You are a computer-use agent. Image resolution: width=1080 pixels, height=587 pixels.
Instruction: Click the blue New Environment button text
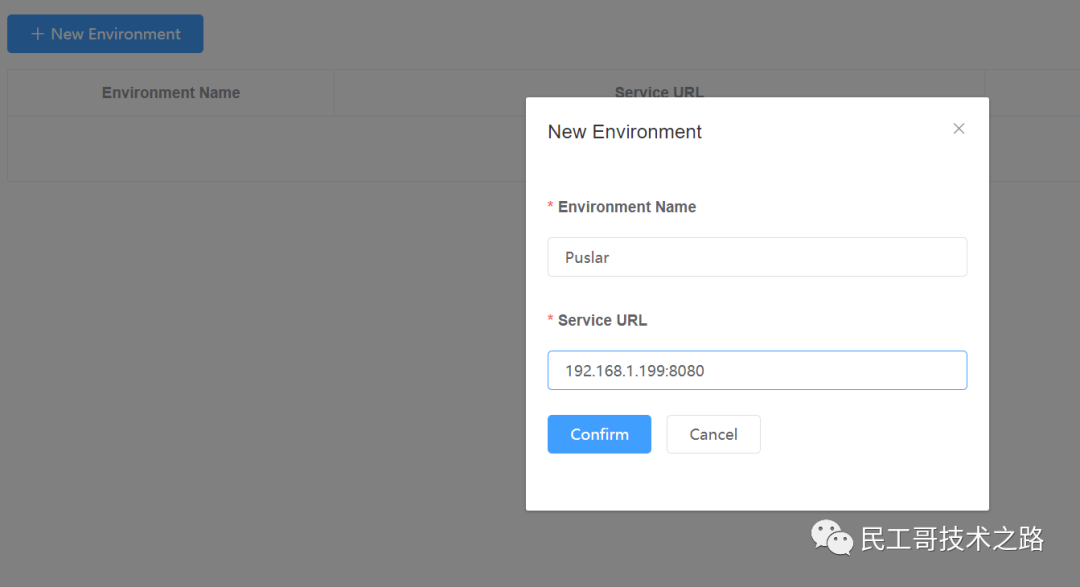116,34
